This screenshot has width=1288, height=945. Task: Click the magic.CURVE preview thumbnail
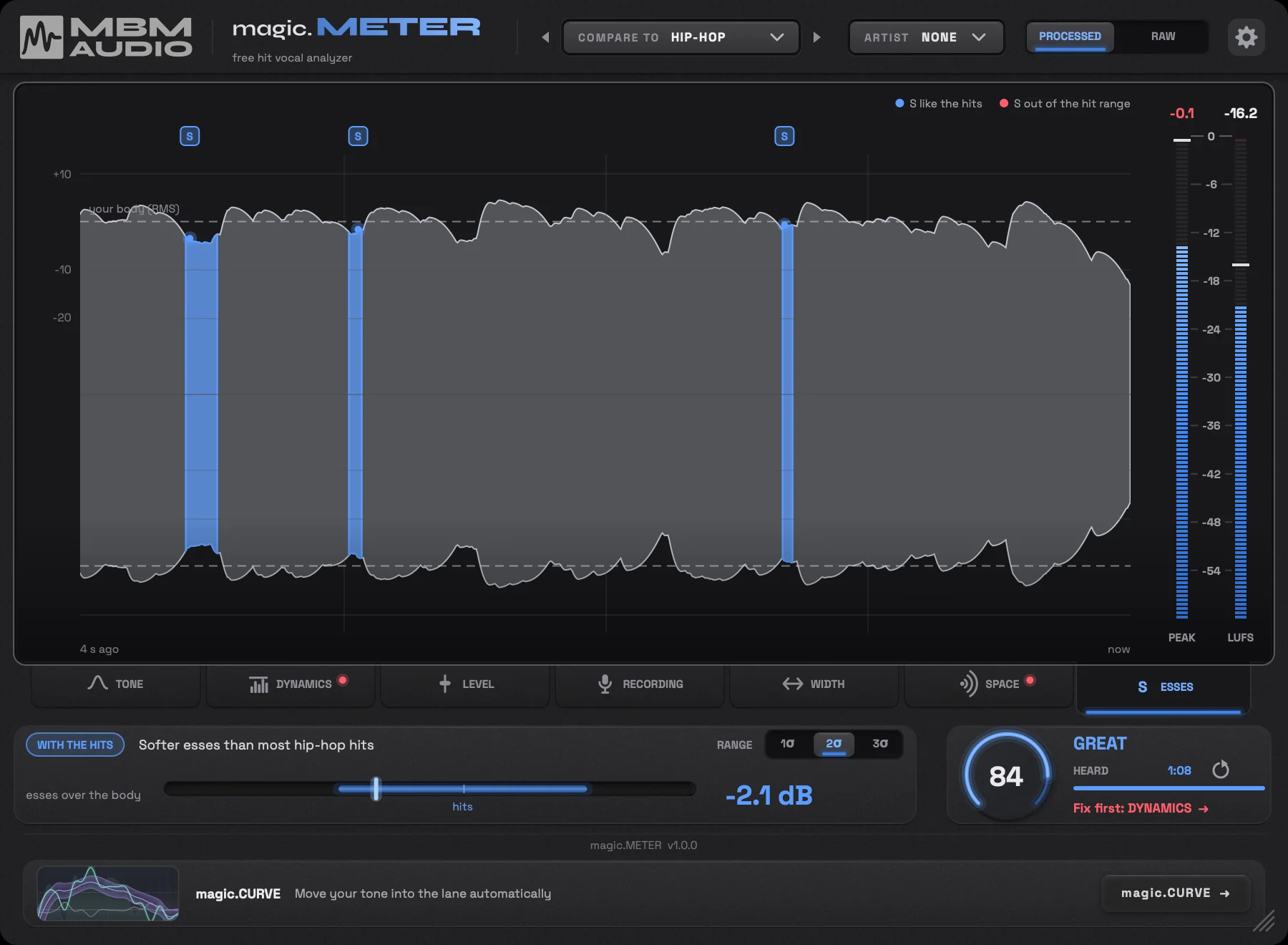pos(108,893)
